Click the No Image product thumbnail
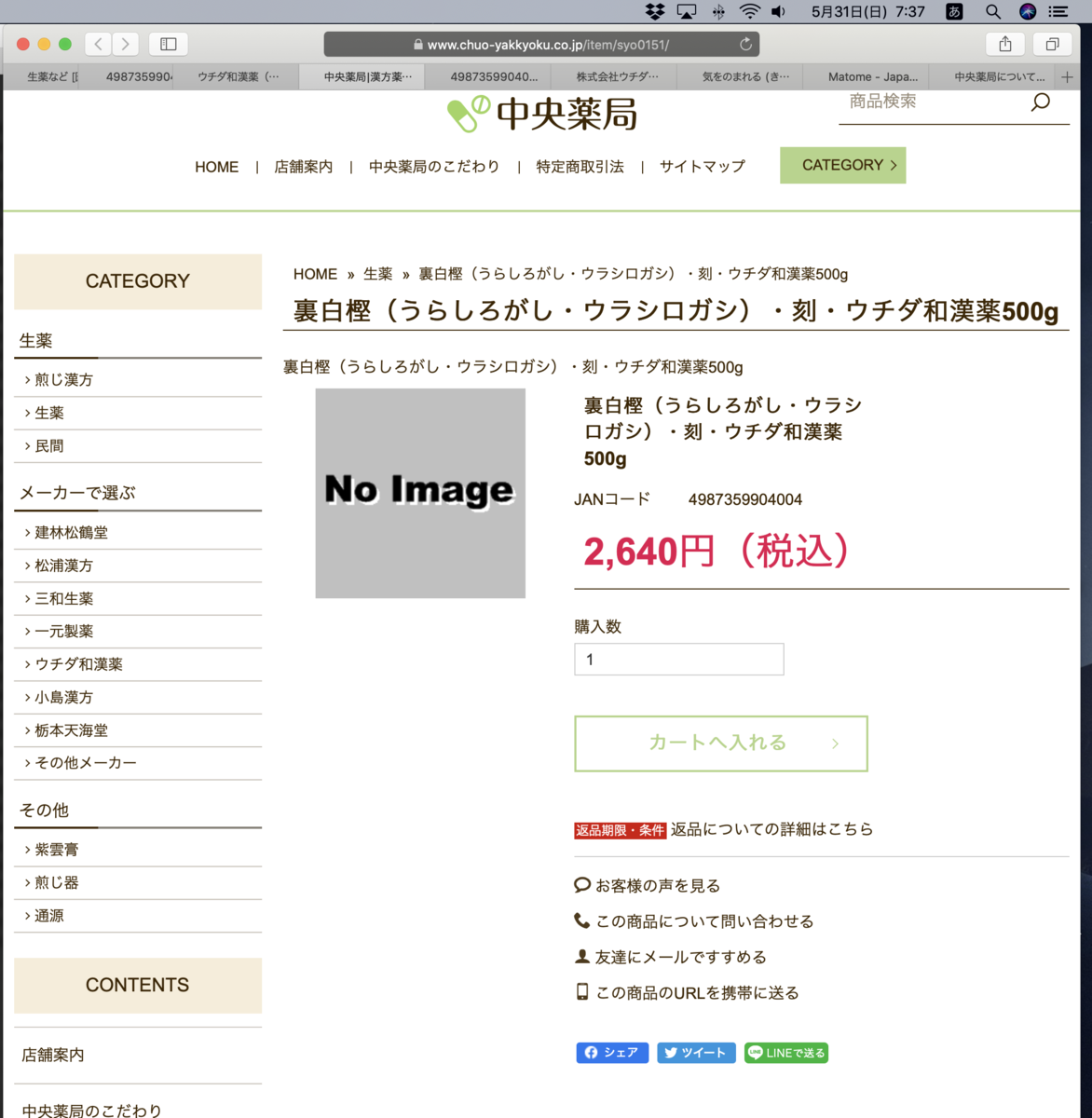The height and width of the screenshot is (1118, 1092). (420, 493)
